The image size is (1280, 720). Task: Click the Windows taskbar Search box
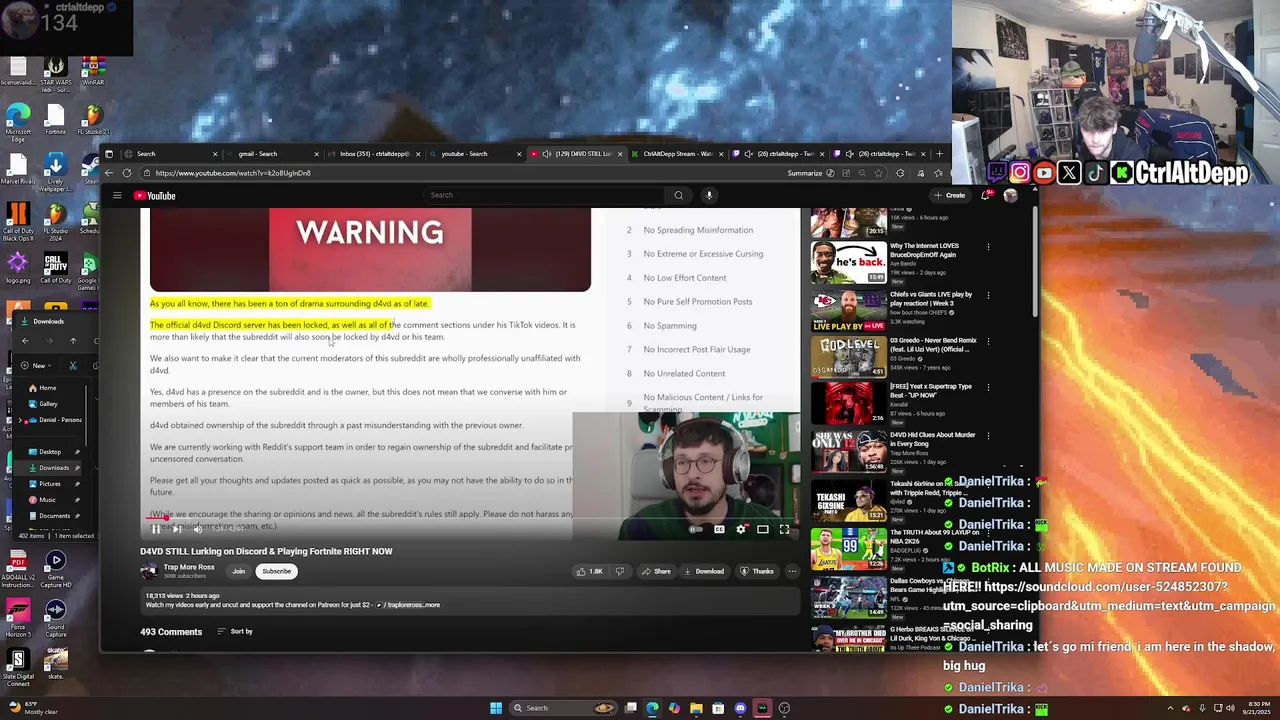tap(565, 708)
